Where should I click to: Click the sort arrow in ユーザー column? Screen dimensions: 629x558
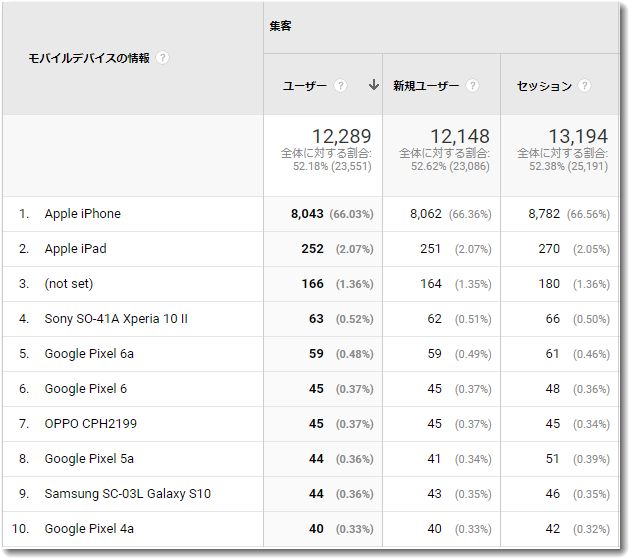point(374,85)
